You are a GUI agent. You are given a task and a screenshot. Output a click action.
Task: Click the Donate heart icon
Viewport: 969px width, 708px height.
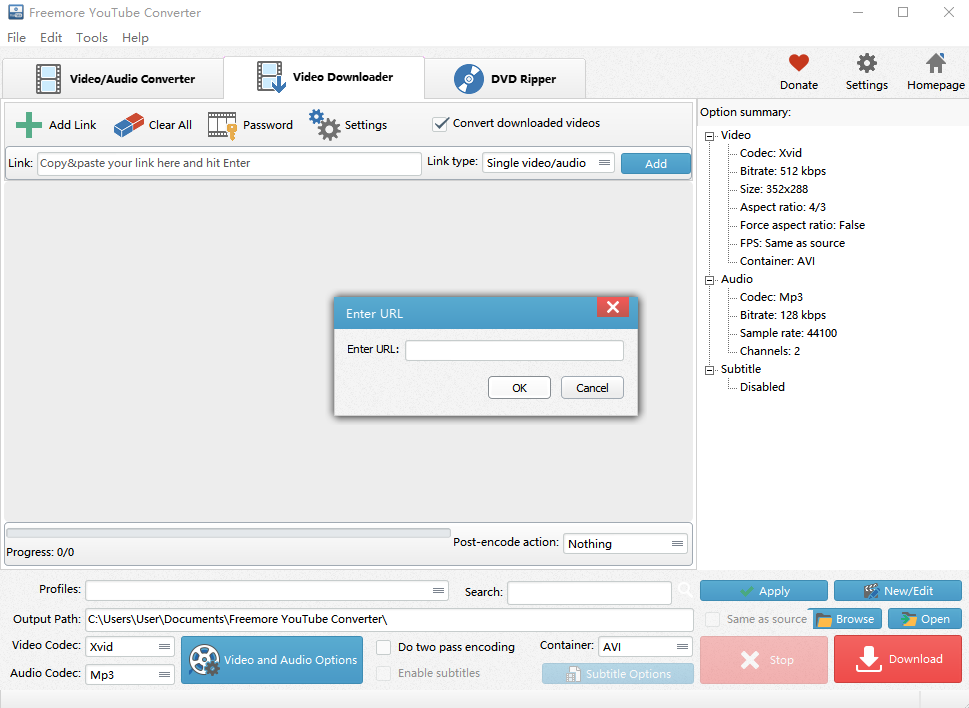(x=798, y=62)
